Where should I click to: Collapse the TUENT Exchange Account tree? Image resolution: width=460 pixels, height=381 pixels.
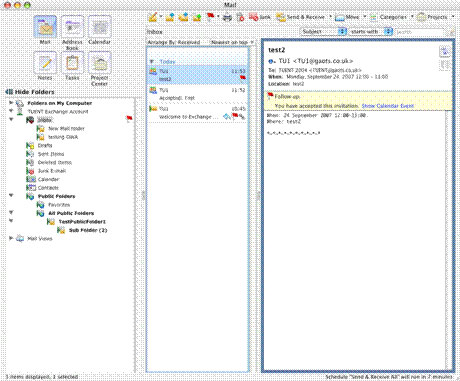[x=11, y=111]
